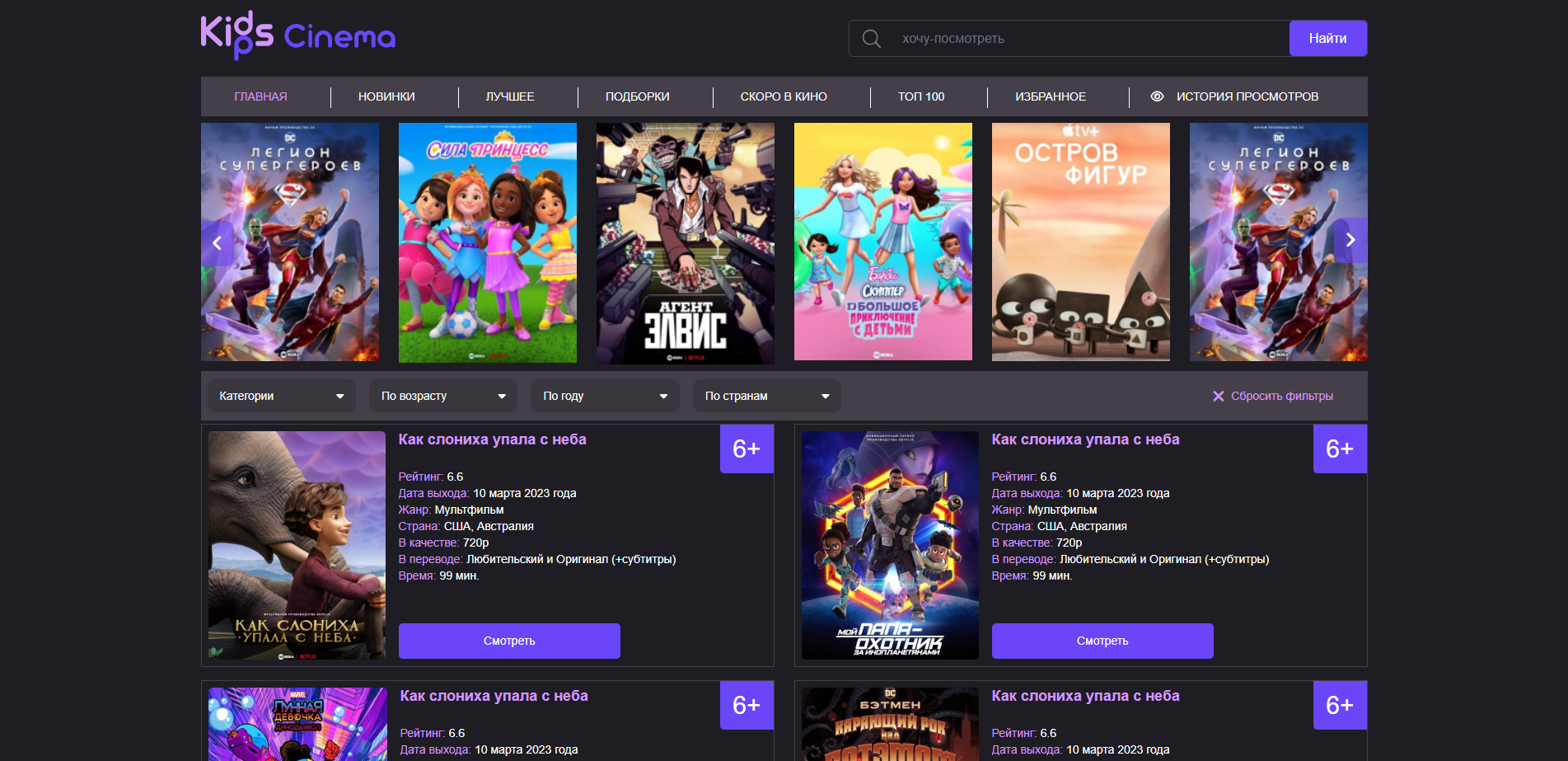Click the 6+ badge on Папа-охотник card
The height and width of the screenshot is (761, 1568).
coord(1339,449)
